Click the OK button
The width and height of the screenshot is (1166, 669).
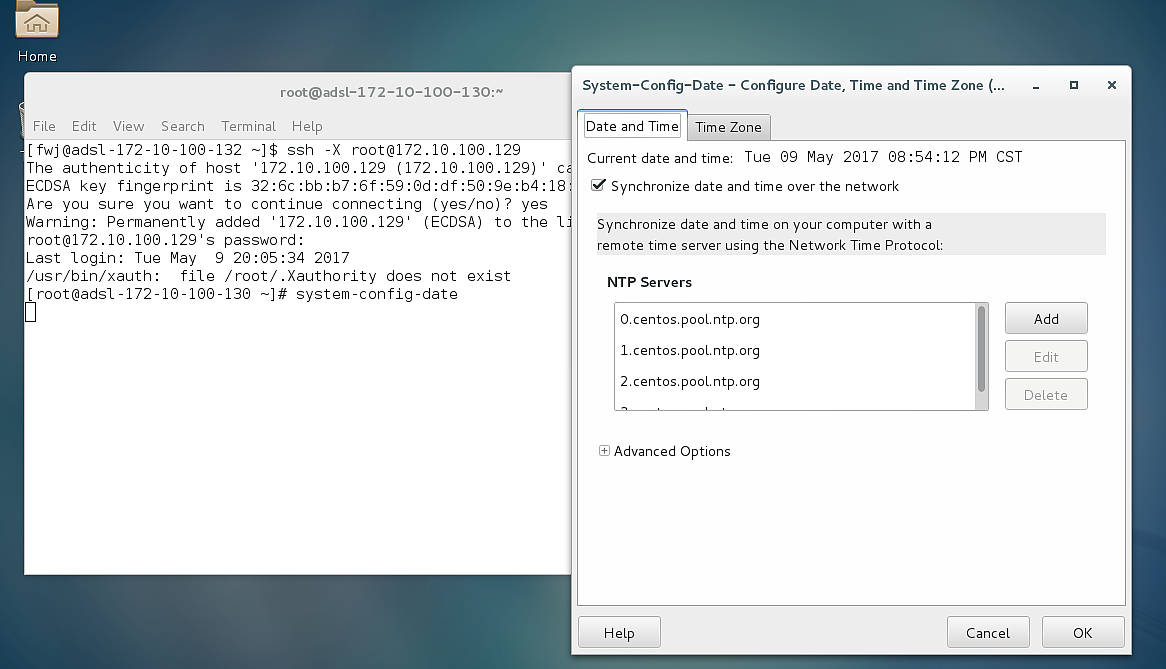[1082, 632]
